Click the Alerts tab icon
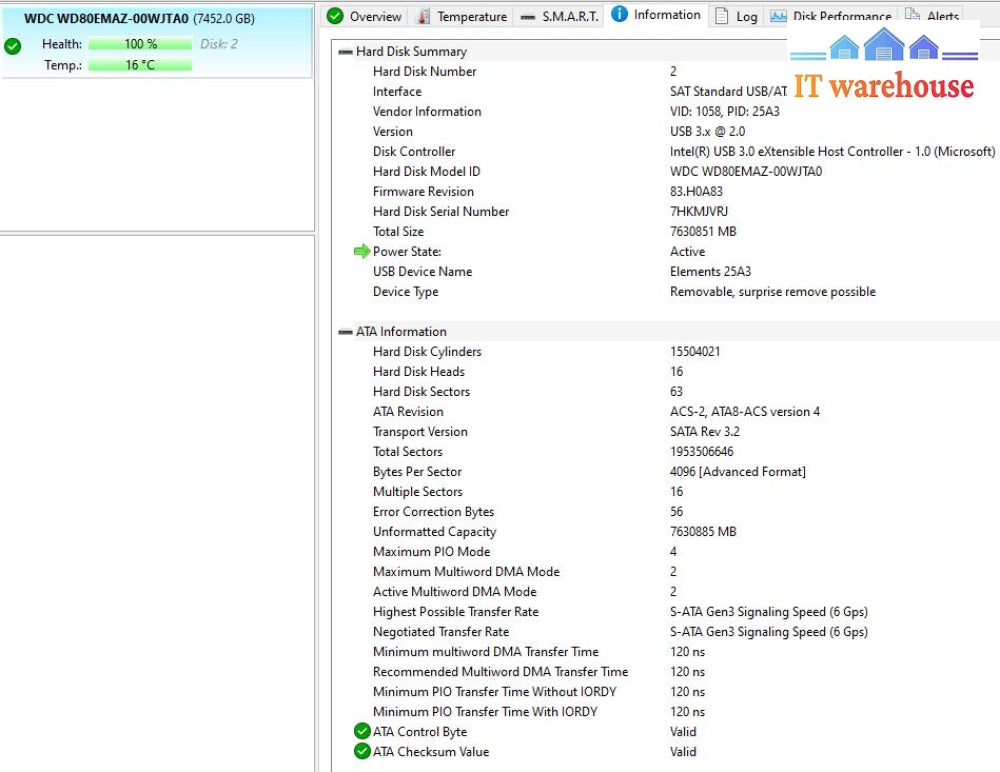 point(912,16)
